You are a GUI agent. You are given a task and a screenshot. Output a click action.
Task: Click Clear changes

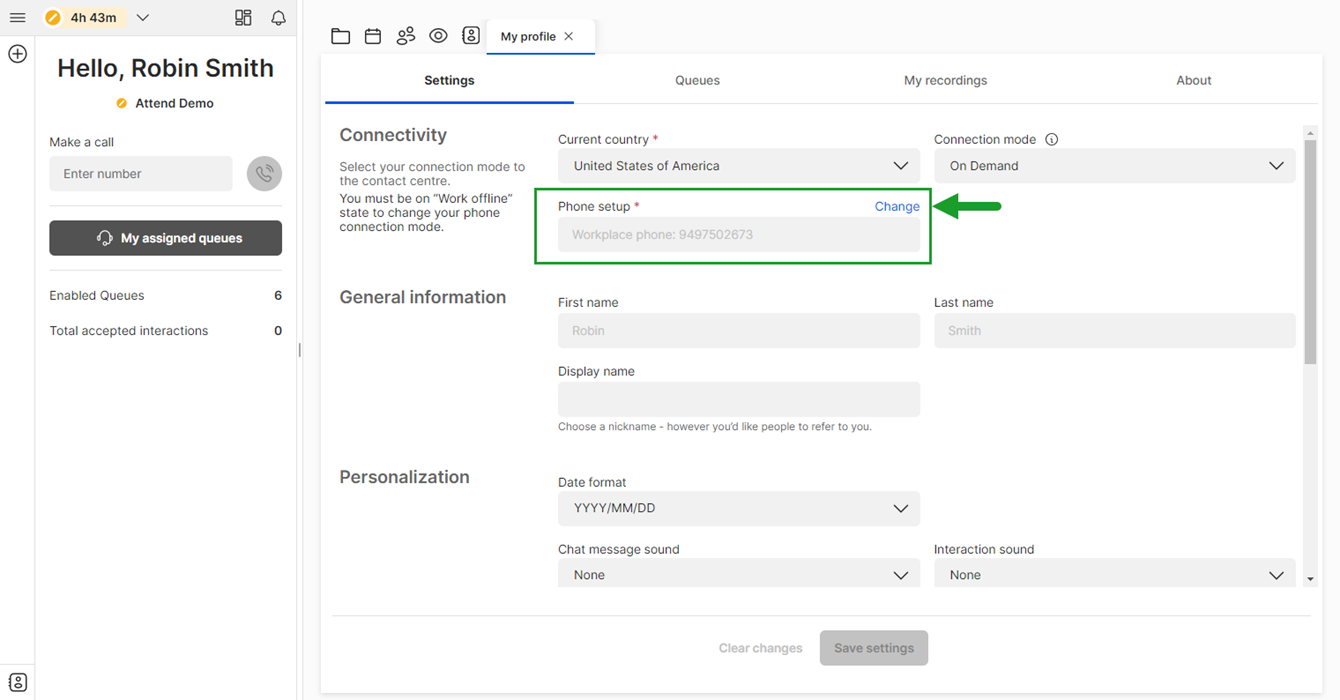pyautogui.click(x=760, y=648)
